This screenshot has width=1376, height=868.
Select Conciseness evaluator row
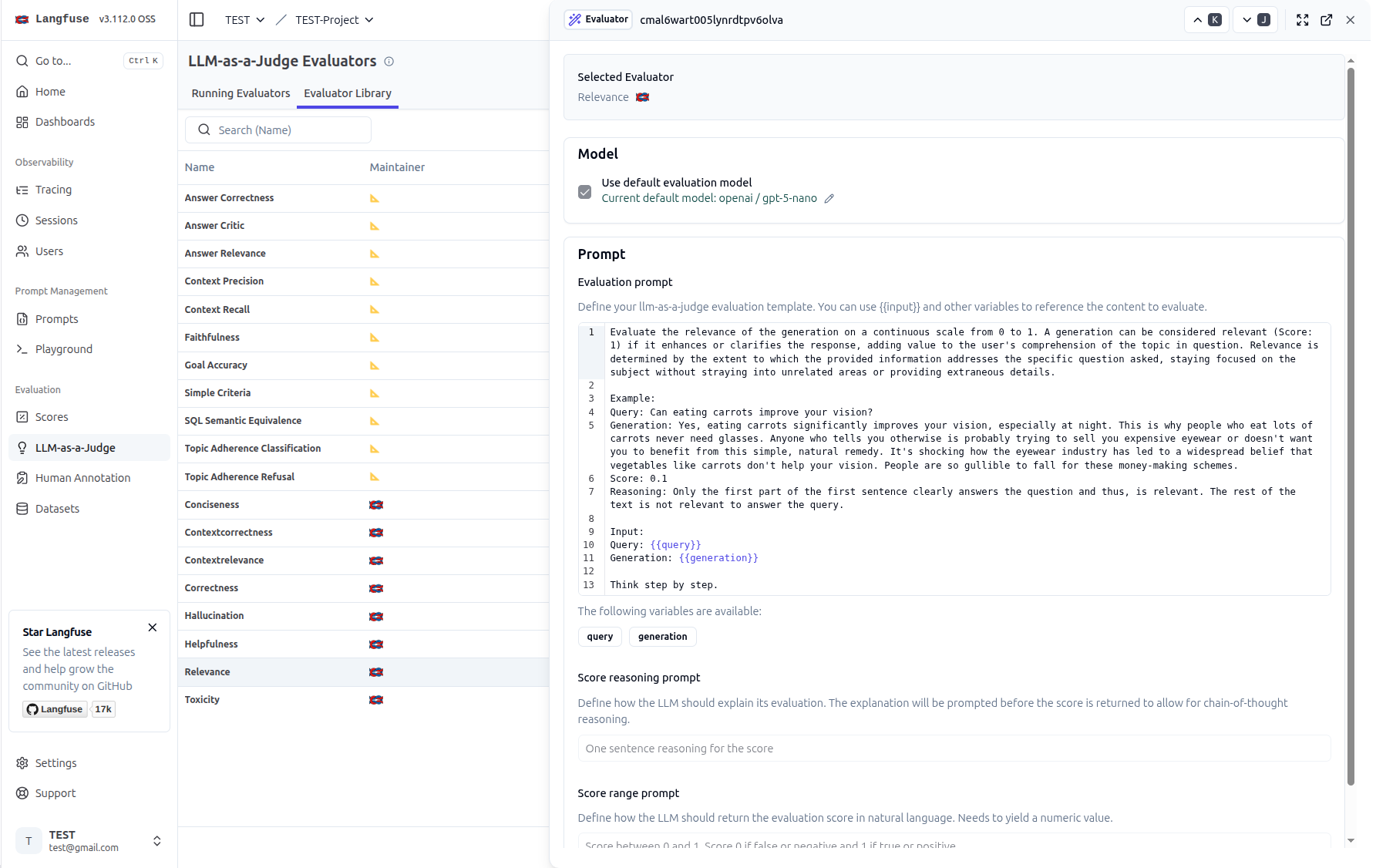[x=363, y=505]
